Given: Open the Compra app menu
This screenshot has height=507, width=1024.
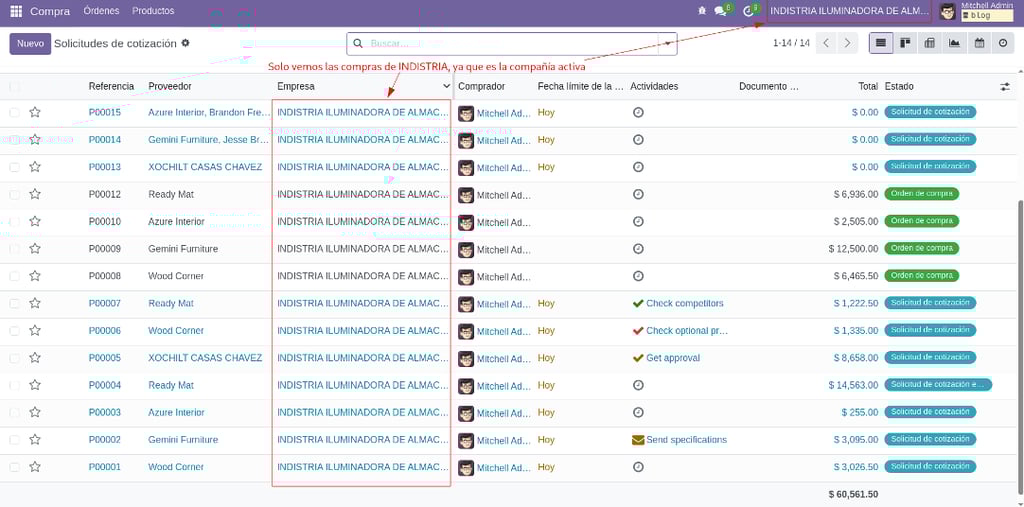Looking at the screenshot, I should [50, 11].
